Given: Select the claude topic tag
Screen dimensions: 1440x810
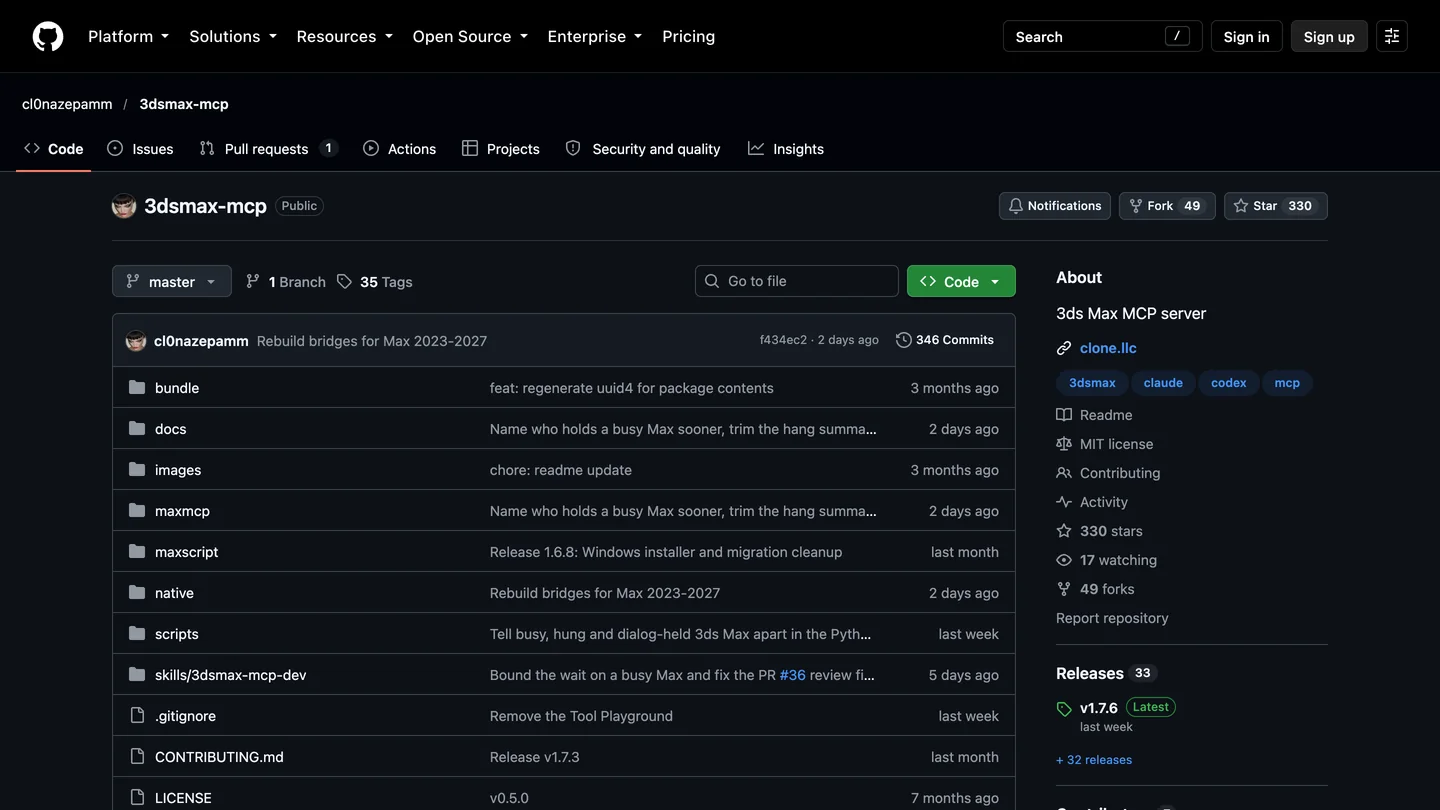Looking at the screenshot, I should (1163, 383).
